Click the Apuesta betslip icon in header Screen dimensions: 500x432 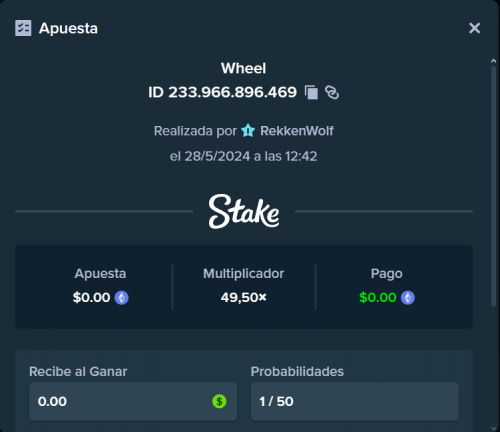(x=23, y=28)
